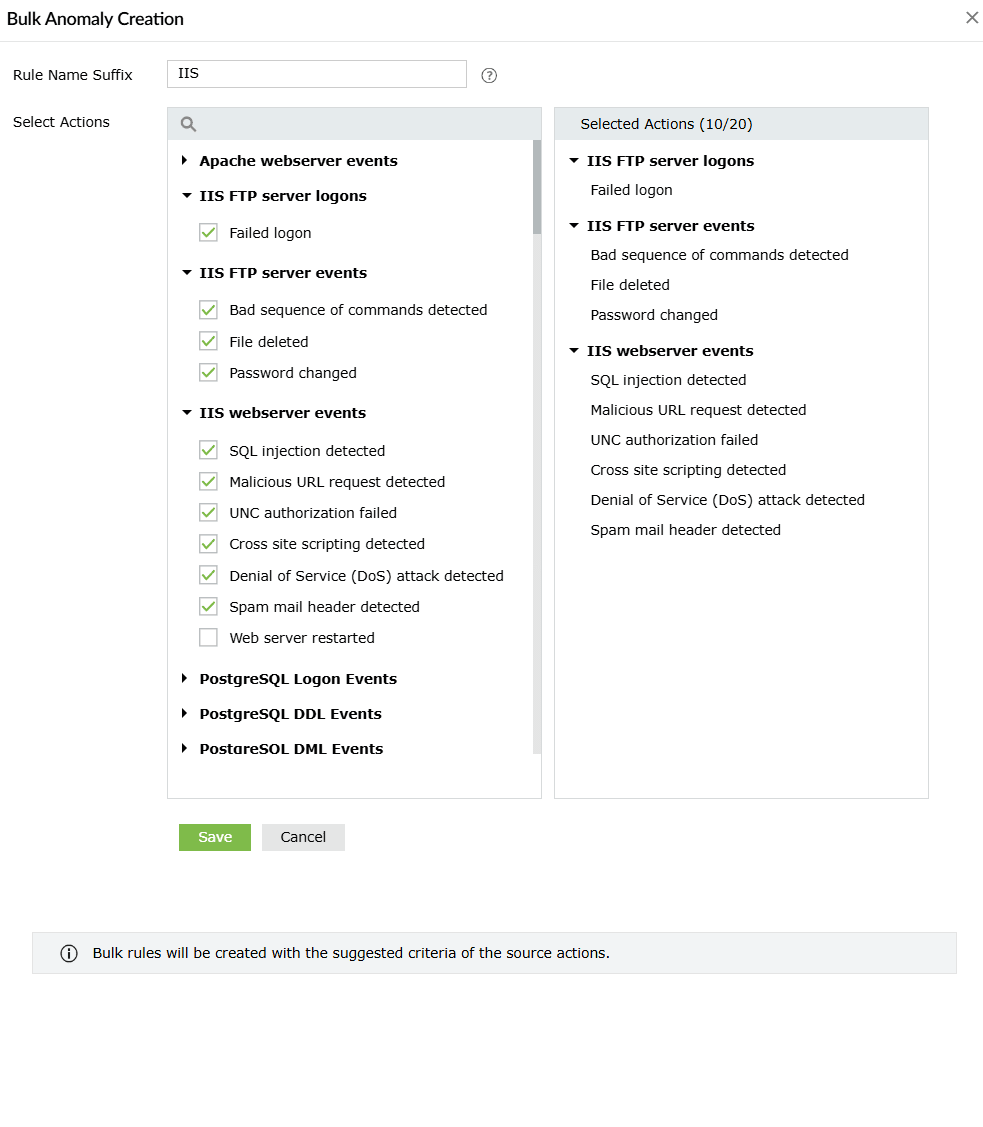Select Spam mail header detected in Selected Actions
The width and height of the screenshot is (983, 1127).
(x=685, y=530)
